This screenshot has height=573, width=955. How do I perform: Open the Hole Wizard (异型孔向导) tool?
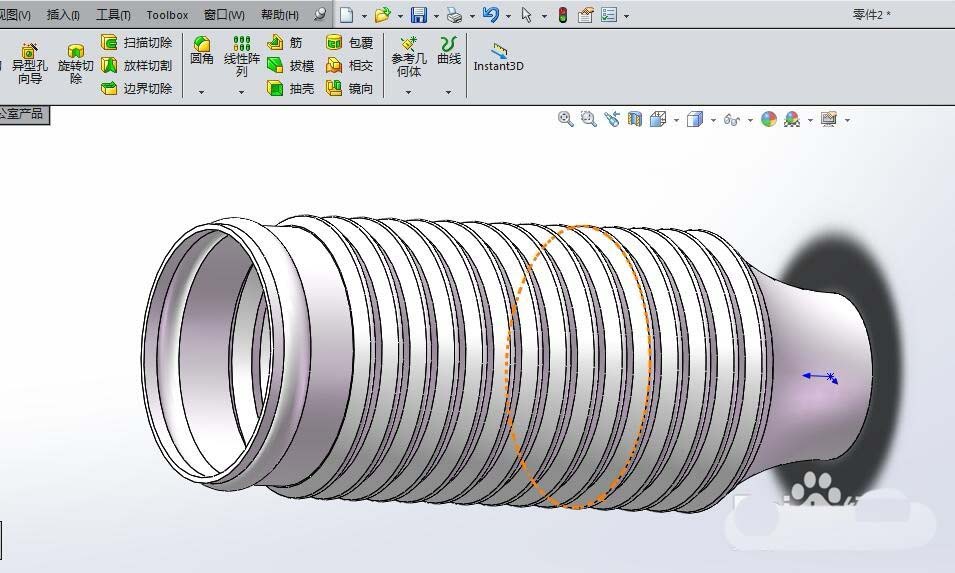click(x=29, y=63)
